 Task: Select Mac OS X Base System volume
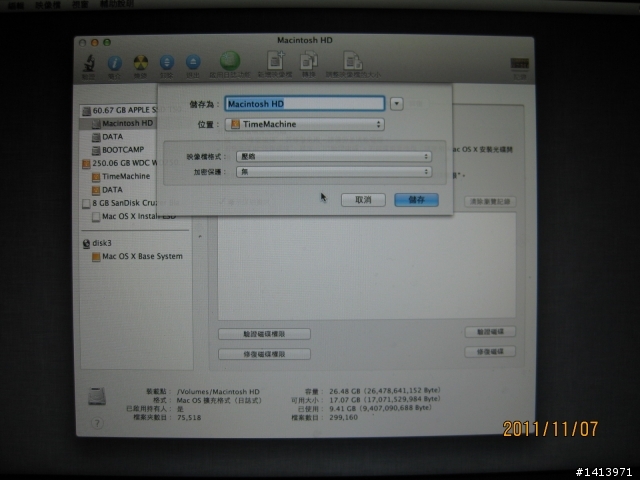tap(142, 256)
